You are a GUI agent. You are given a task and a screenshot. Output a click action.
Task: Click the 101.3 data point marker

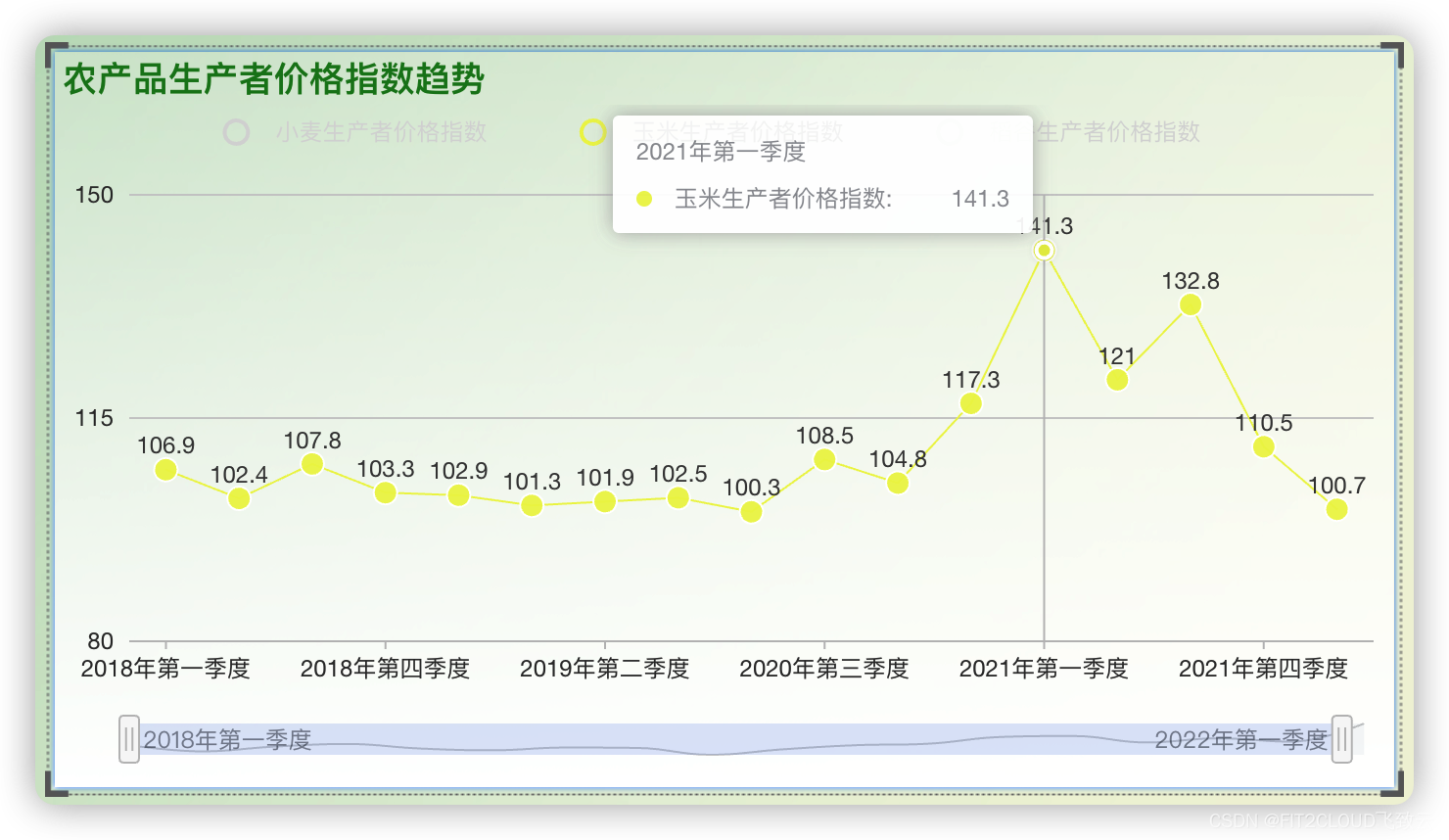pos(532,505)
